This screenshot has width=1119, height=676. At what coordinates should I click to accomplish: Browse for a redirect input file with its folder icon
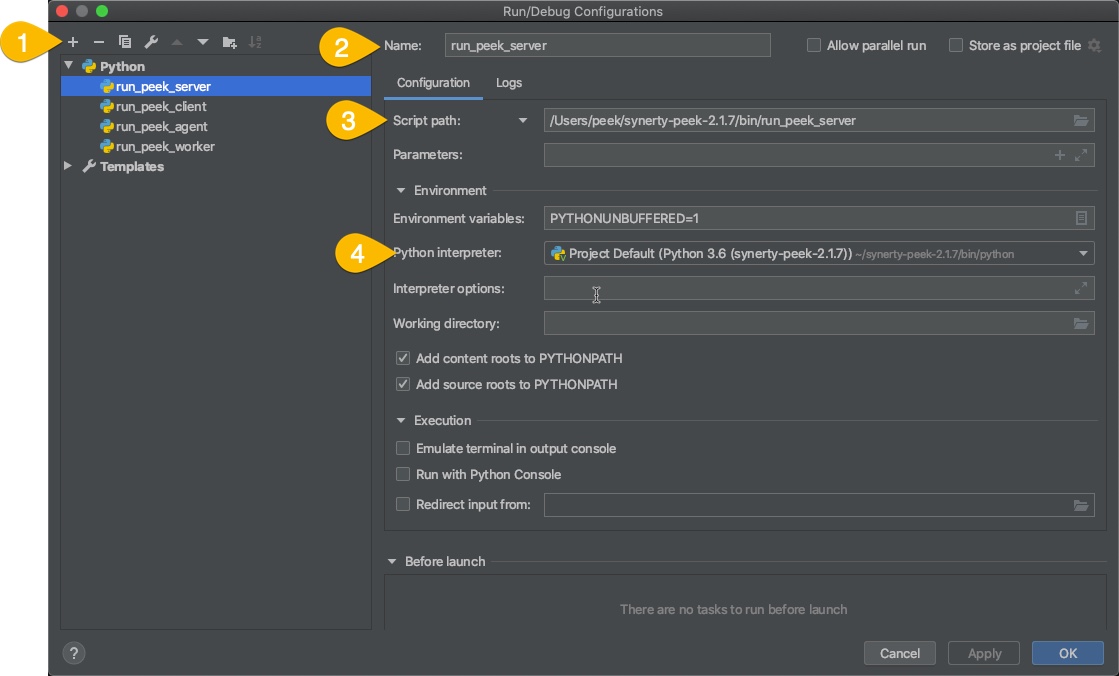(x=1080, y=505)
